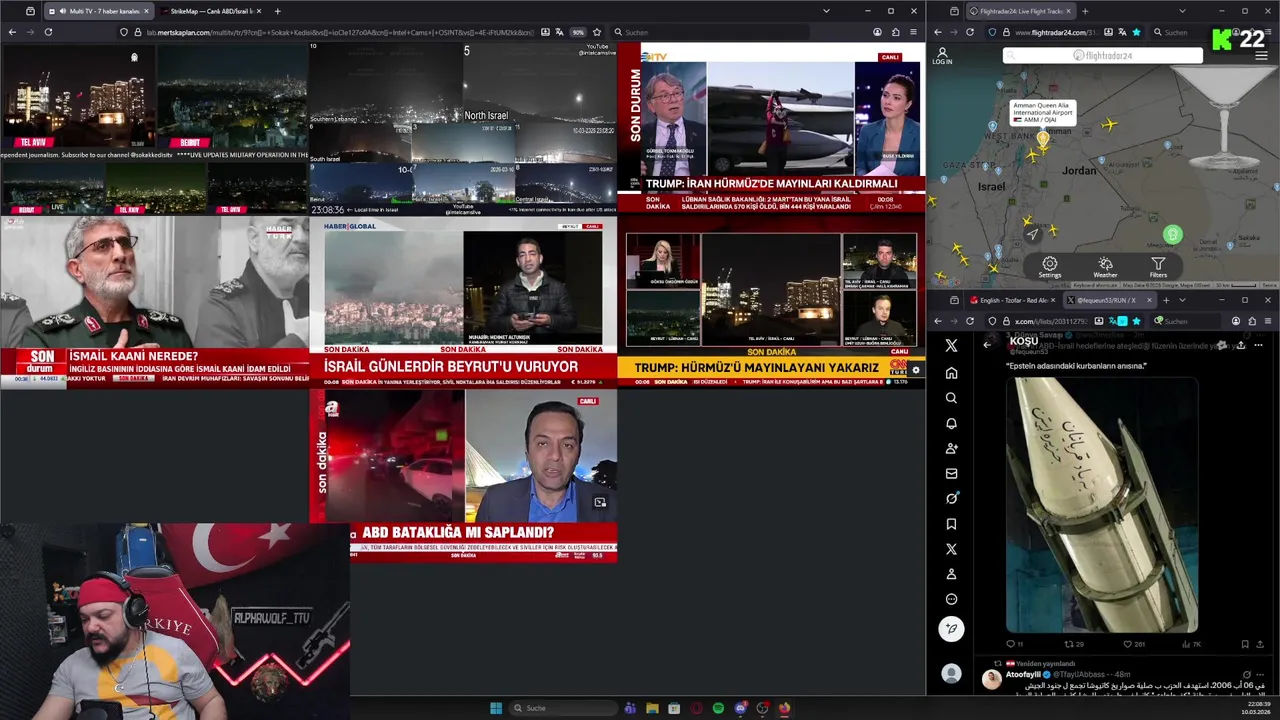This screenshot has width=1280, height=720.
Task: Click the green badge marker on Flightradar map
Action: click(x=1173, y=234)
